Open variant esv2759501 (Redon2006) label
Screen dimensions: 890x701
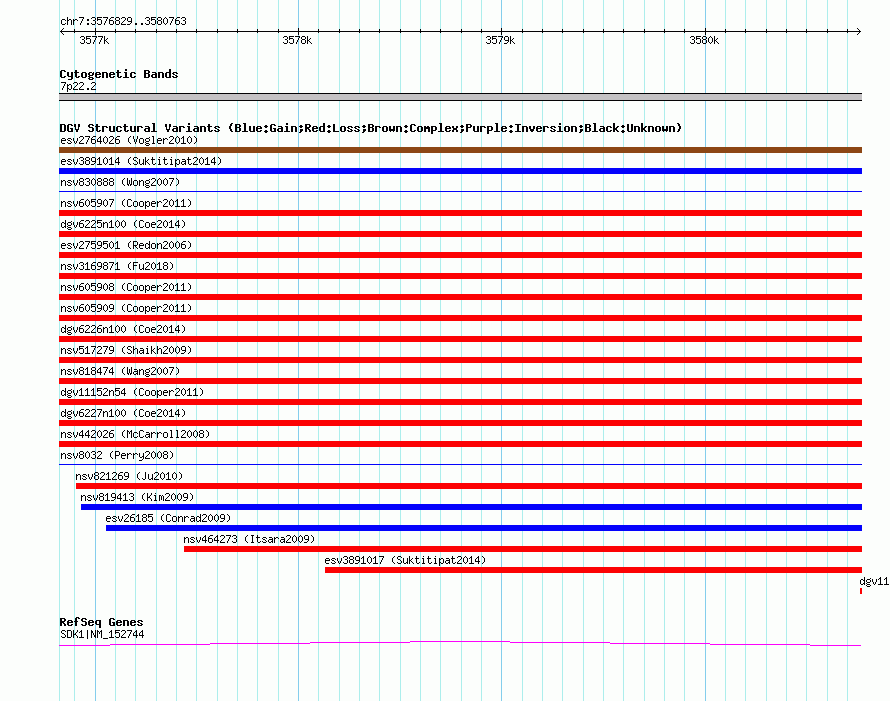click(126, 245)
